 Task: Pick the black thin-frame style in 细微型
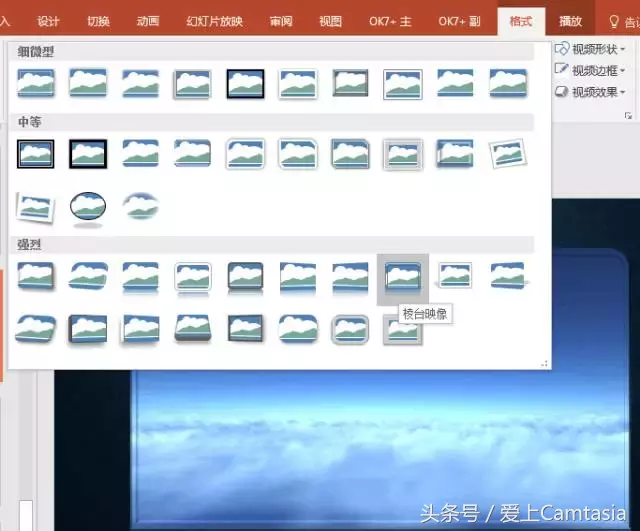pyautogui.click(x=245, y=84)
